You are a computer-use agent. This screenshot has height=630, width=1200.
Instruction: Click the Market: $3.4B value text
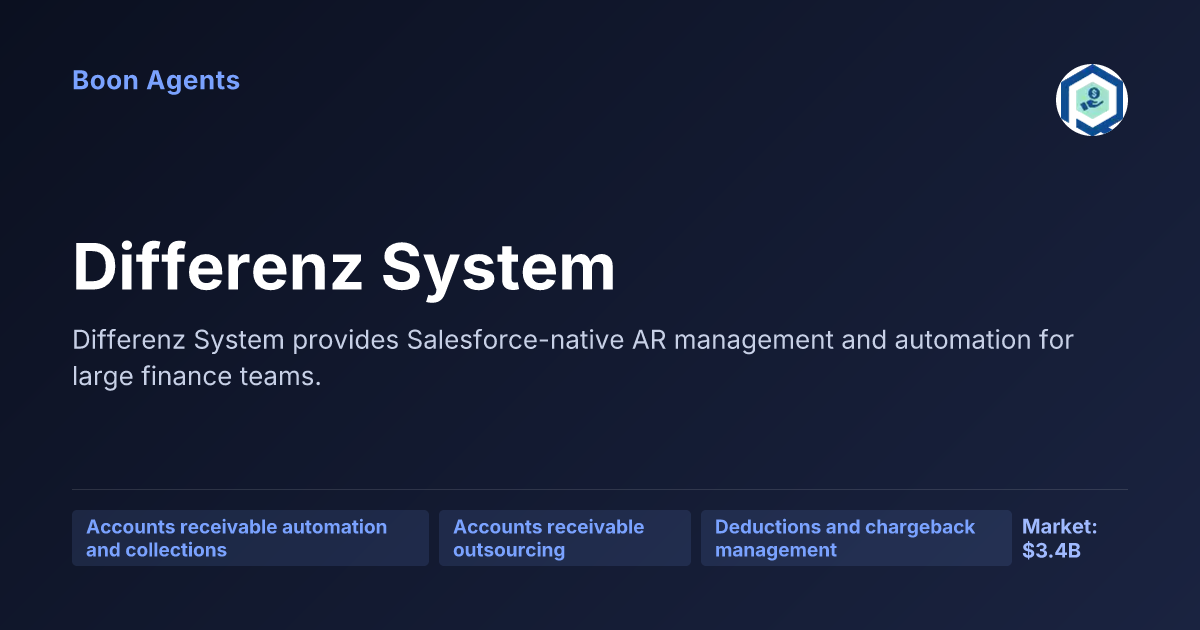[1060, 538]
